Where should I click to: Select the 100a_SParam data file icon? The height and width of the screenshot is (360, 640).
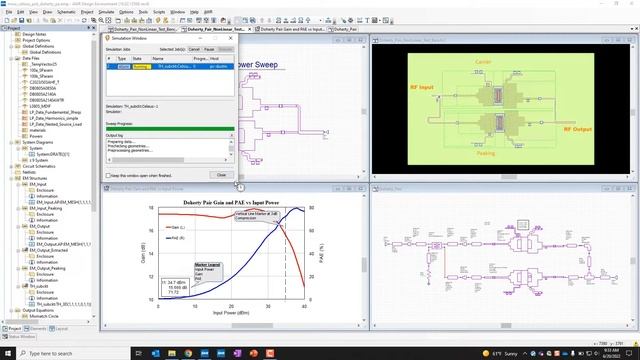(x=25, y=70)
